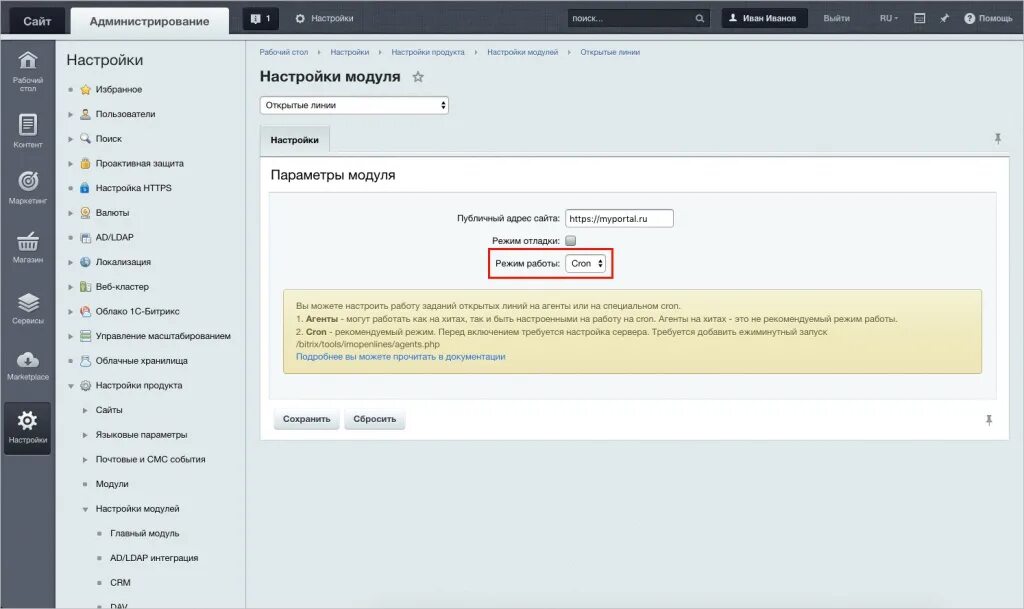Image resolution: width=1024 pixels, height=609 pixels.
Task: Click the Выйти logout link
Action: coord(837,18)
